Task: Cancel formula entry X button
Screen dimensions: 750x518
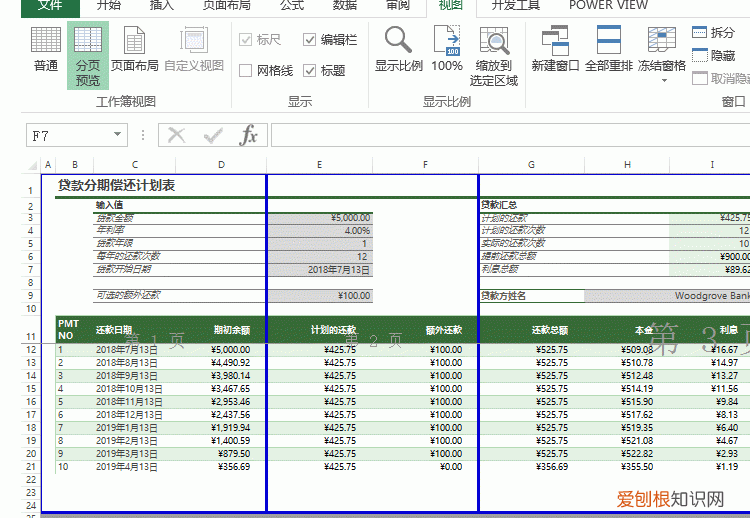Action: pyautogui.click(x=176, y=135)
